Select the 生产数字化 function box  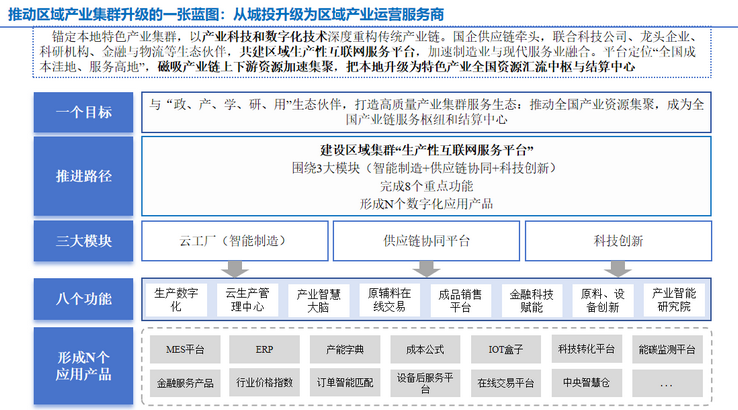178,300
